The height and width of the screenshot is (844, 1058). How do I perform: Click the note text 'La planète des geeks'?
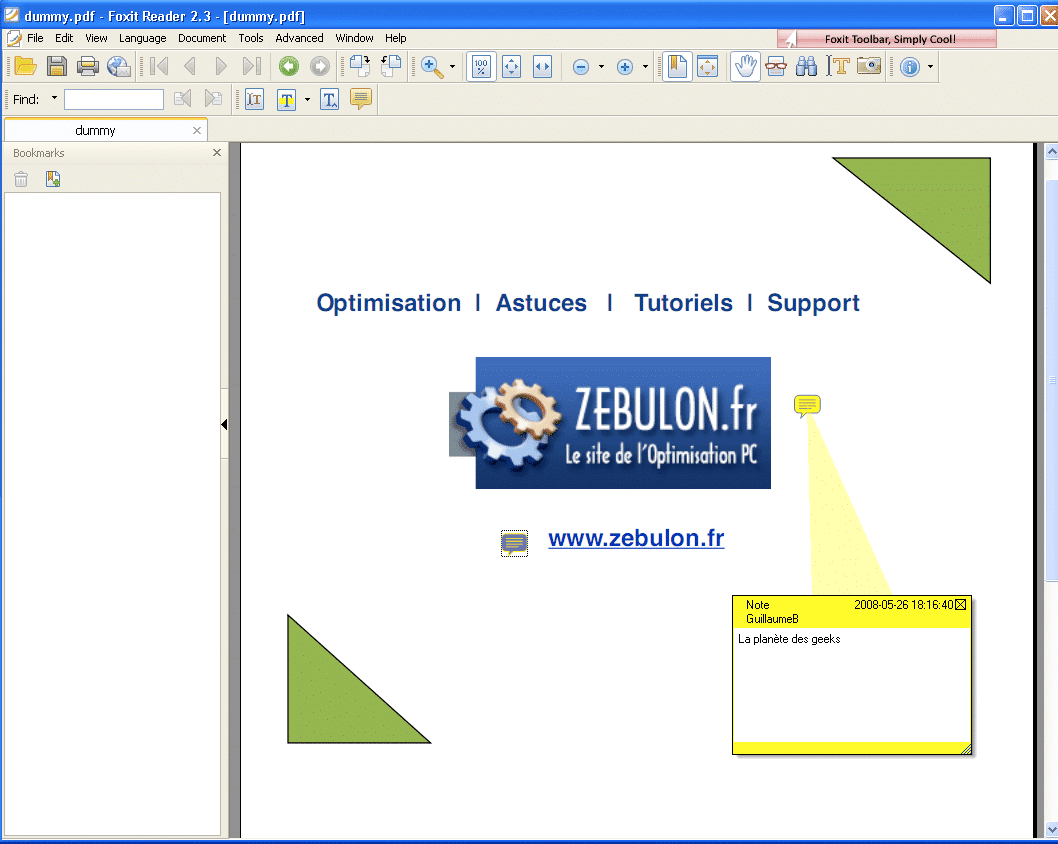[x=789, y=639]
